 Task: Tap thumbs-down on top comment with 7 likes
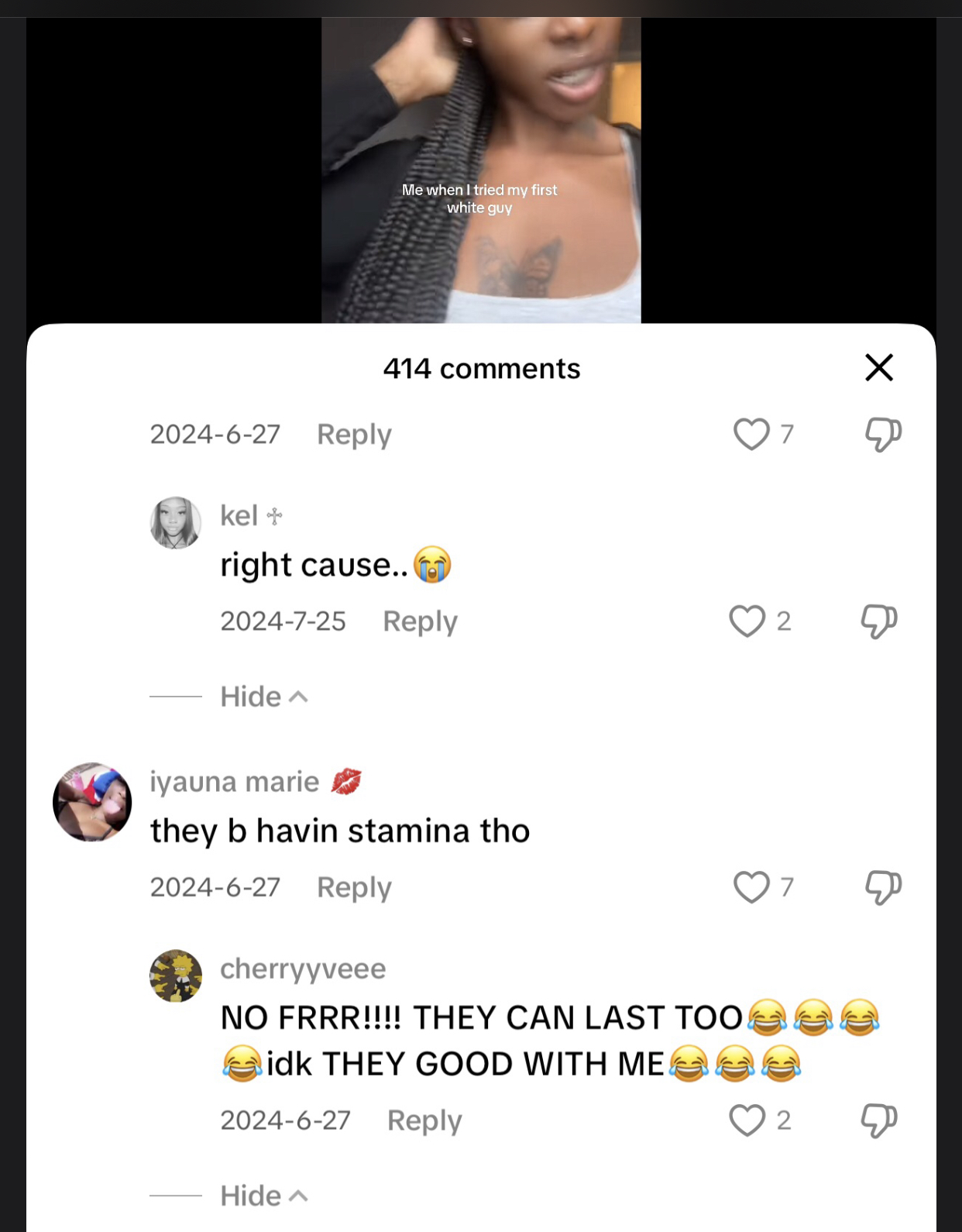click(x=884, y=435)
